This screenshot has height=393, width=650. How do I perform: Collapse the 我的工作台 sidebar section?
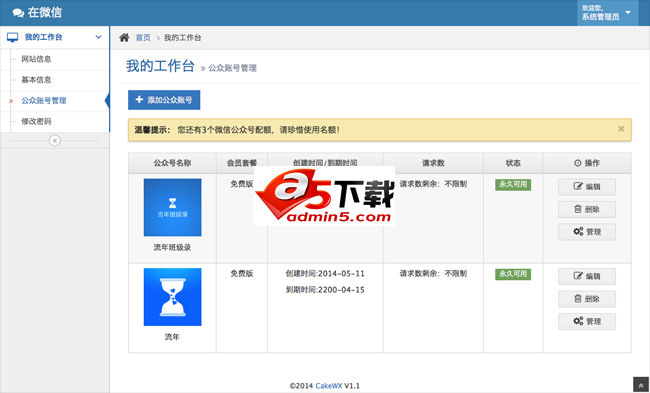(x=98, y=37)
